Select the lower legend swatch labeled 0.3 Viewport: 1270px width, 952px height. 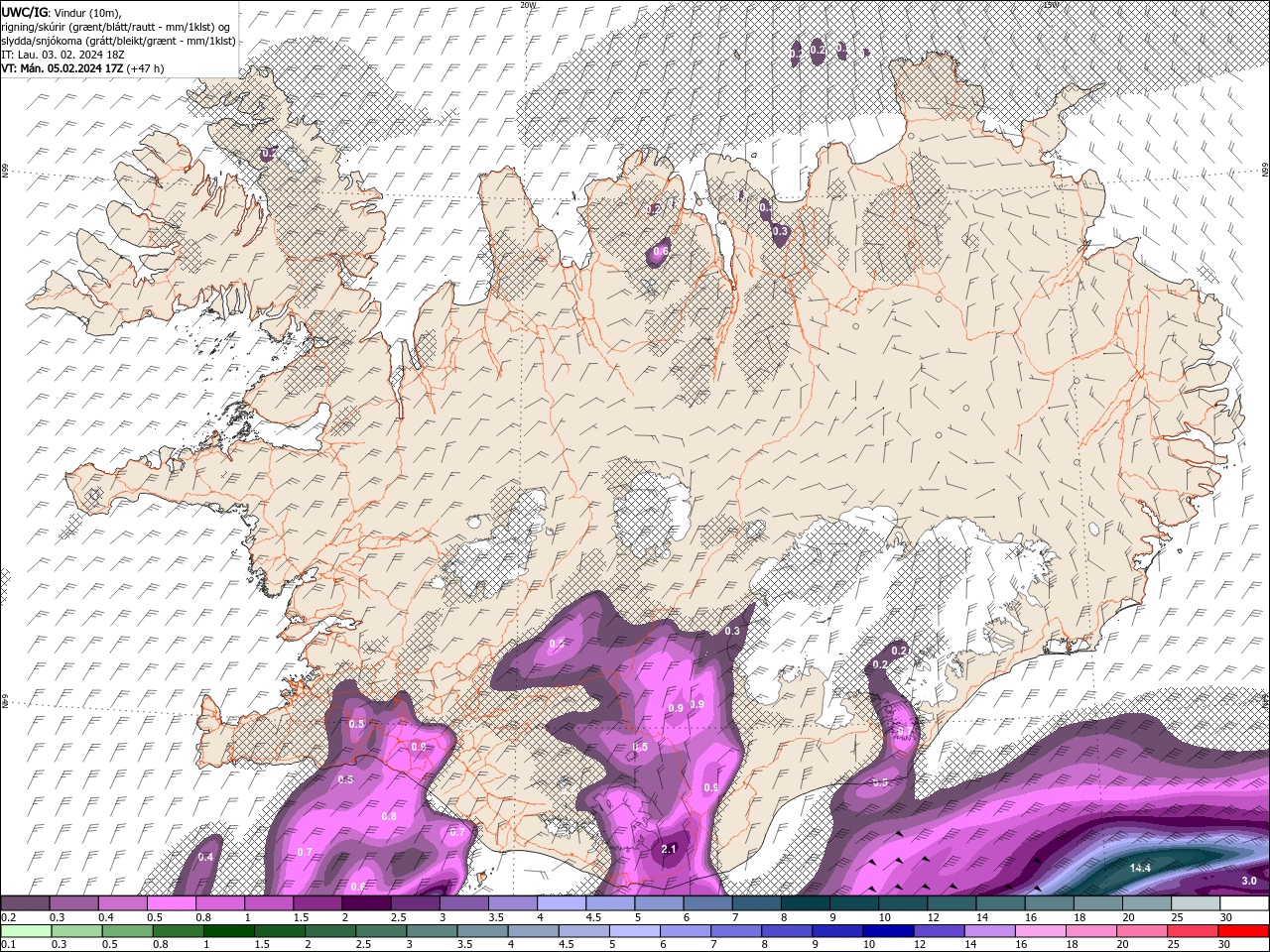coord(76,931)
